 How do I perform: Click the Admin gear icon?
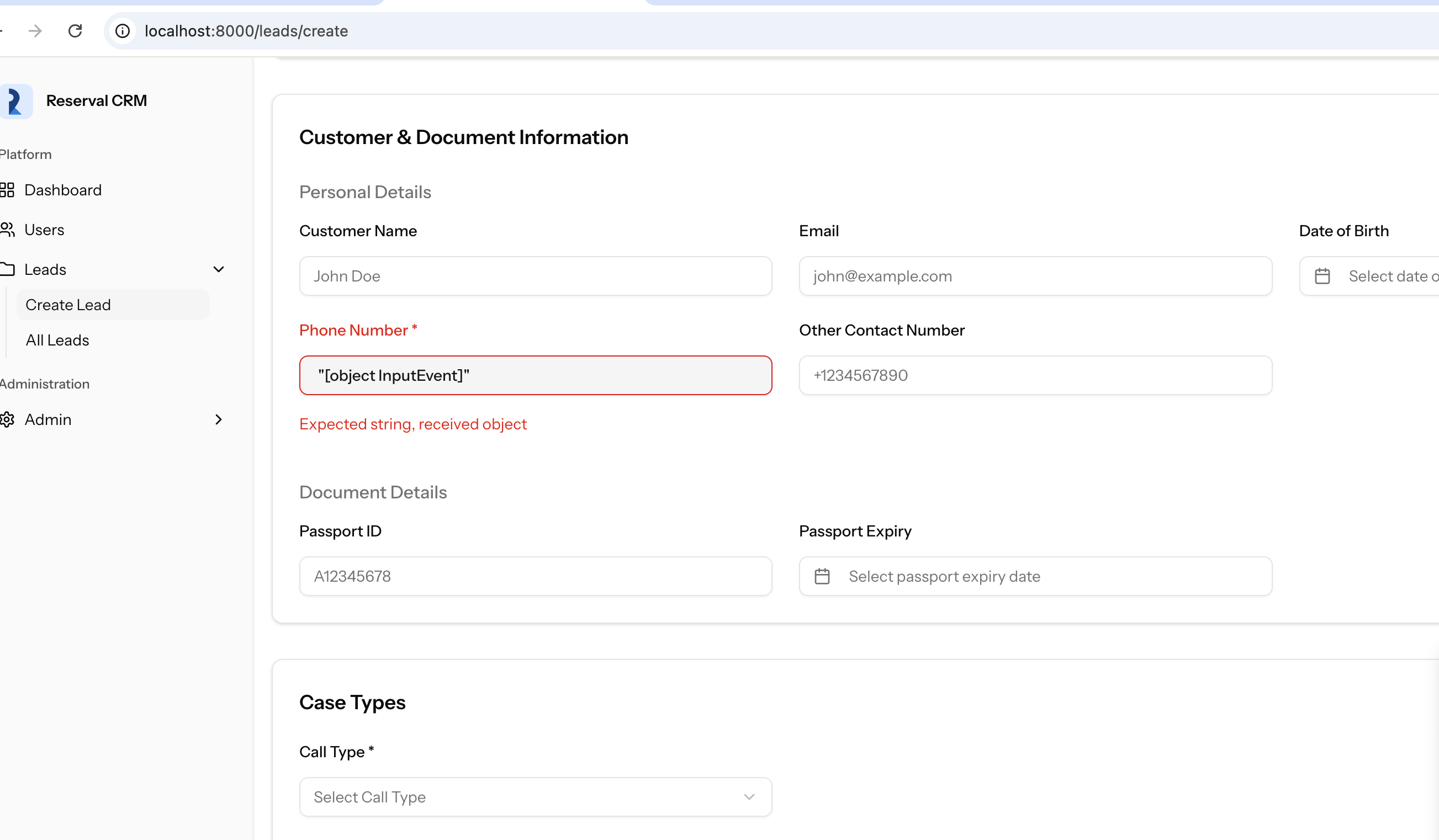(x=7, y=419)
